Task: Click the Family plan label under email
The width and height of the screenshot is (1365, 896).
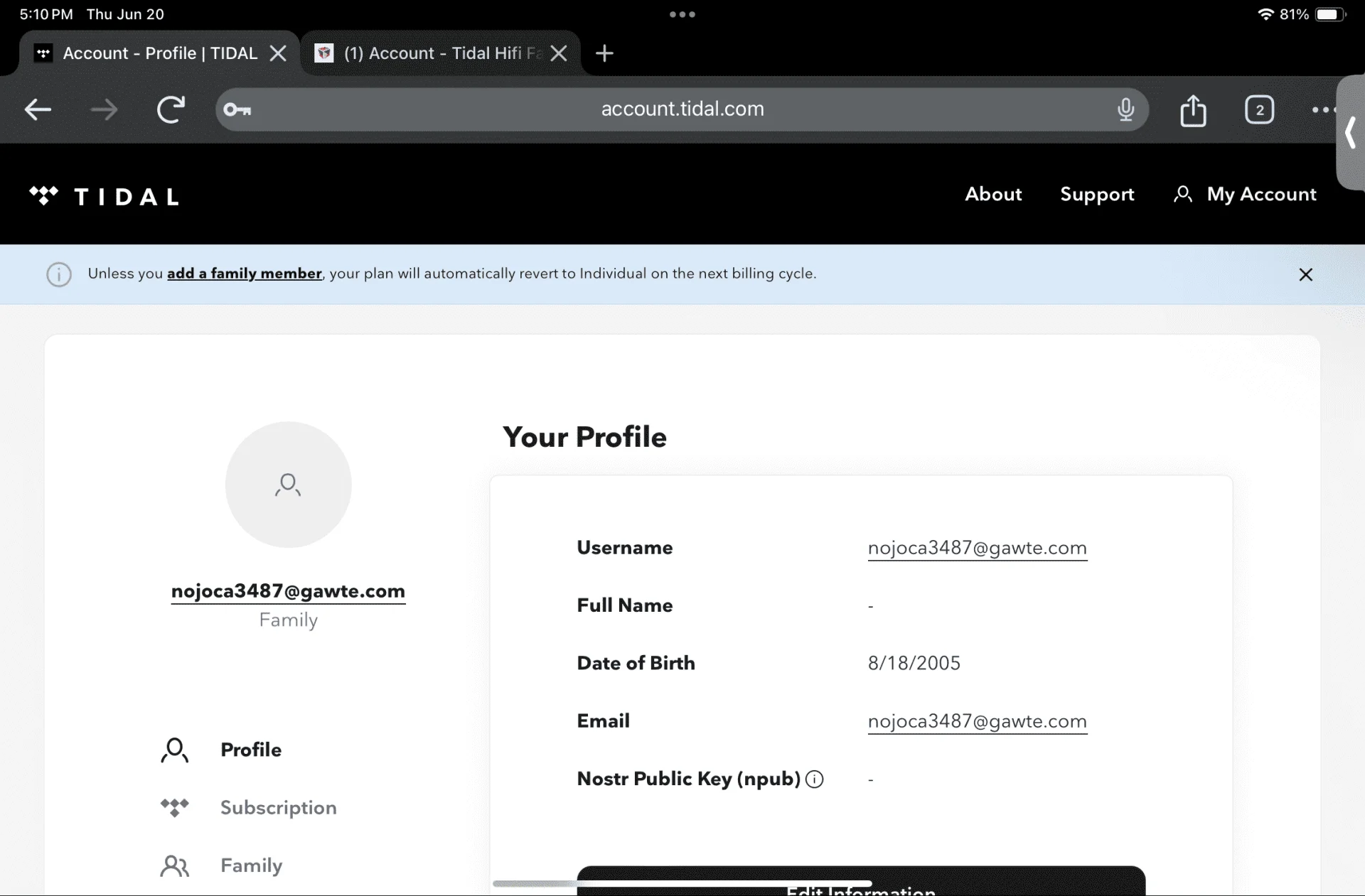Action: 288,620
